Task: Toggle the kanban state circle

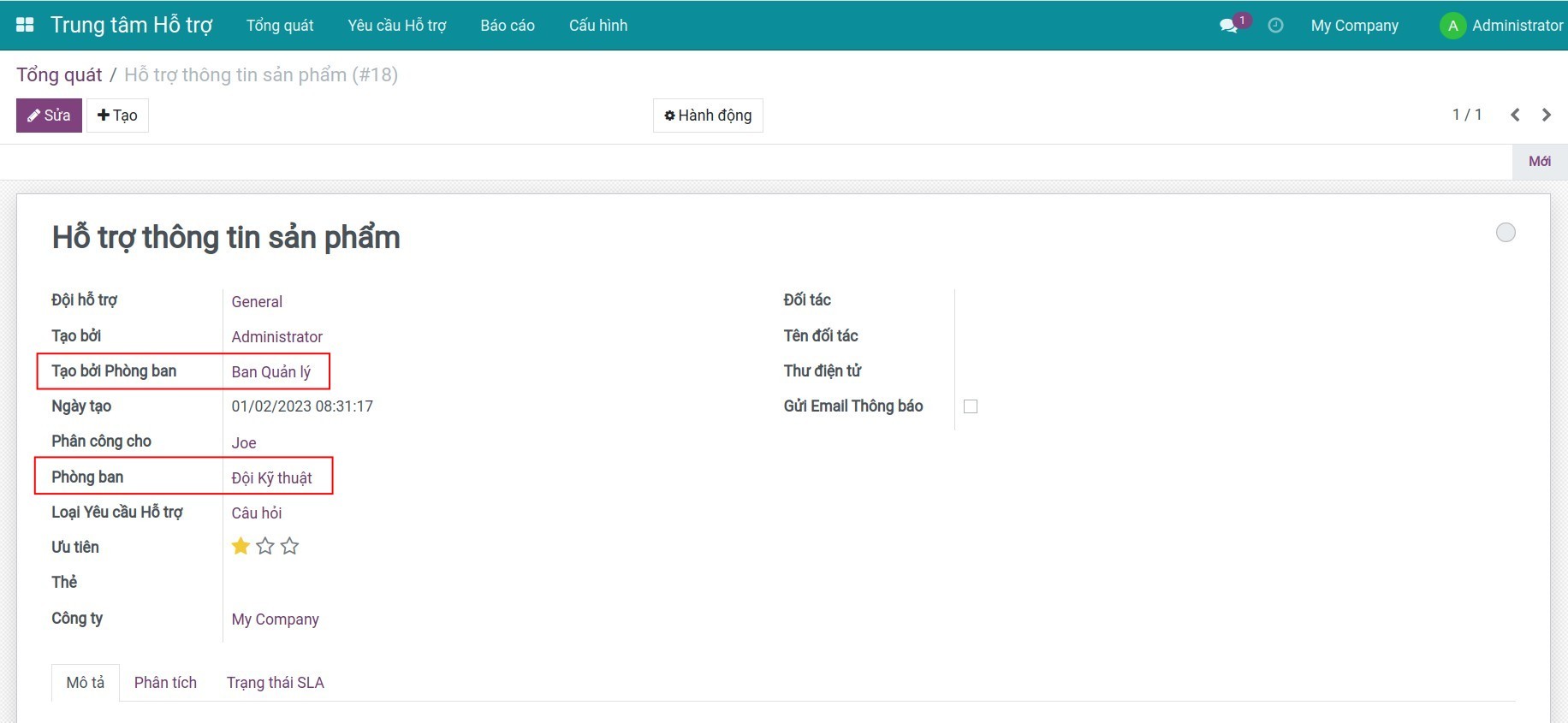Action: pyautogui.click(x=1506, y=233)
